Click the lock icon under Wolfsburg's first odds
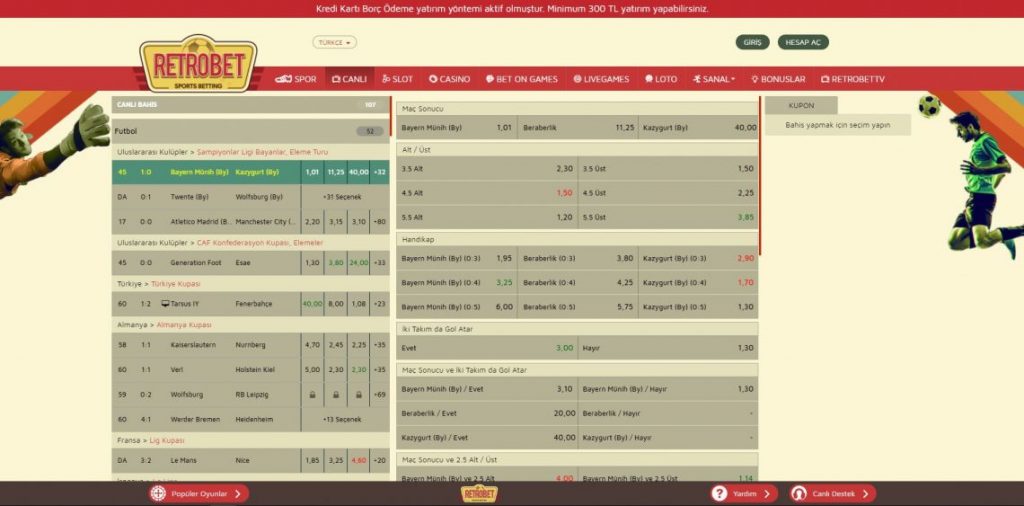The image size is (1024, 506). [312, 395]
